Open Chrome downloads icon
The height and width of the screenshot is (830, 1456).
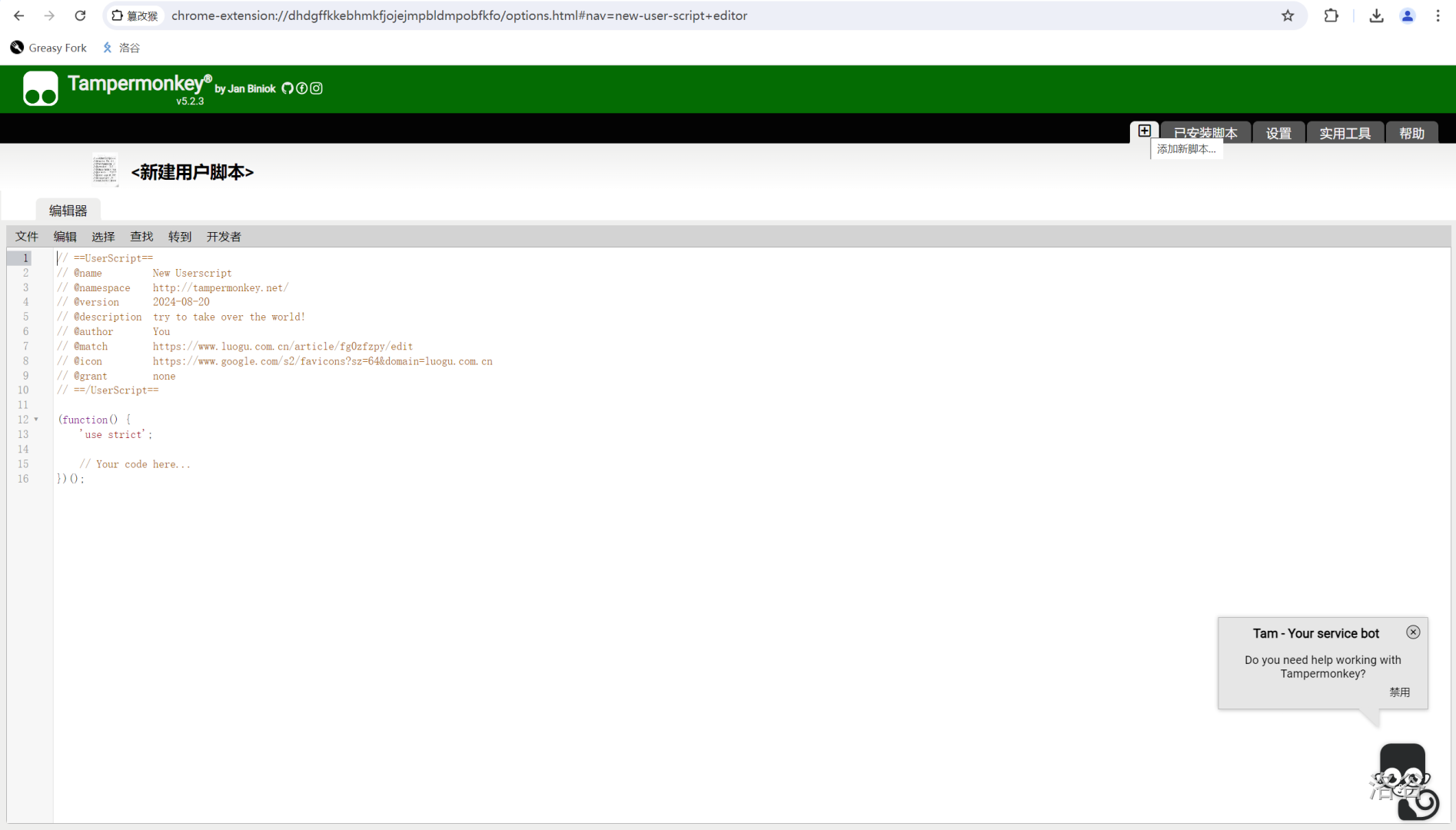1376,15
